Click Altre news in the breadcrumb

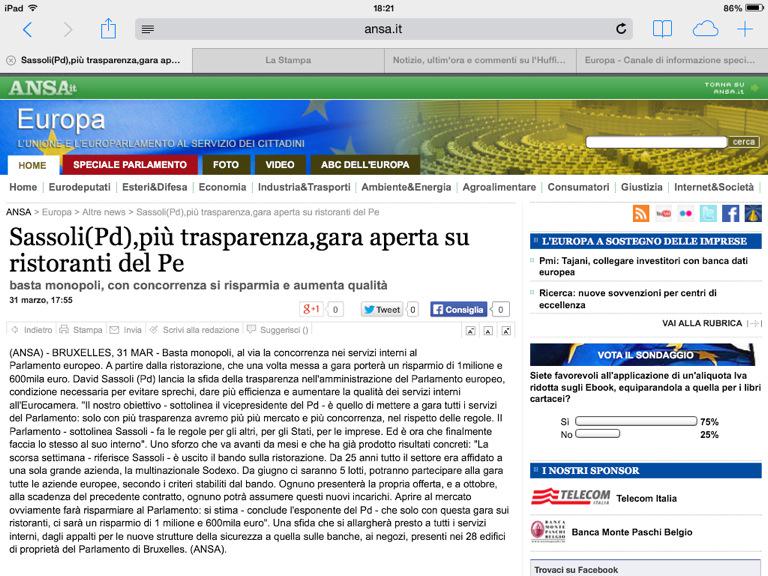(x=104, y=212)
